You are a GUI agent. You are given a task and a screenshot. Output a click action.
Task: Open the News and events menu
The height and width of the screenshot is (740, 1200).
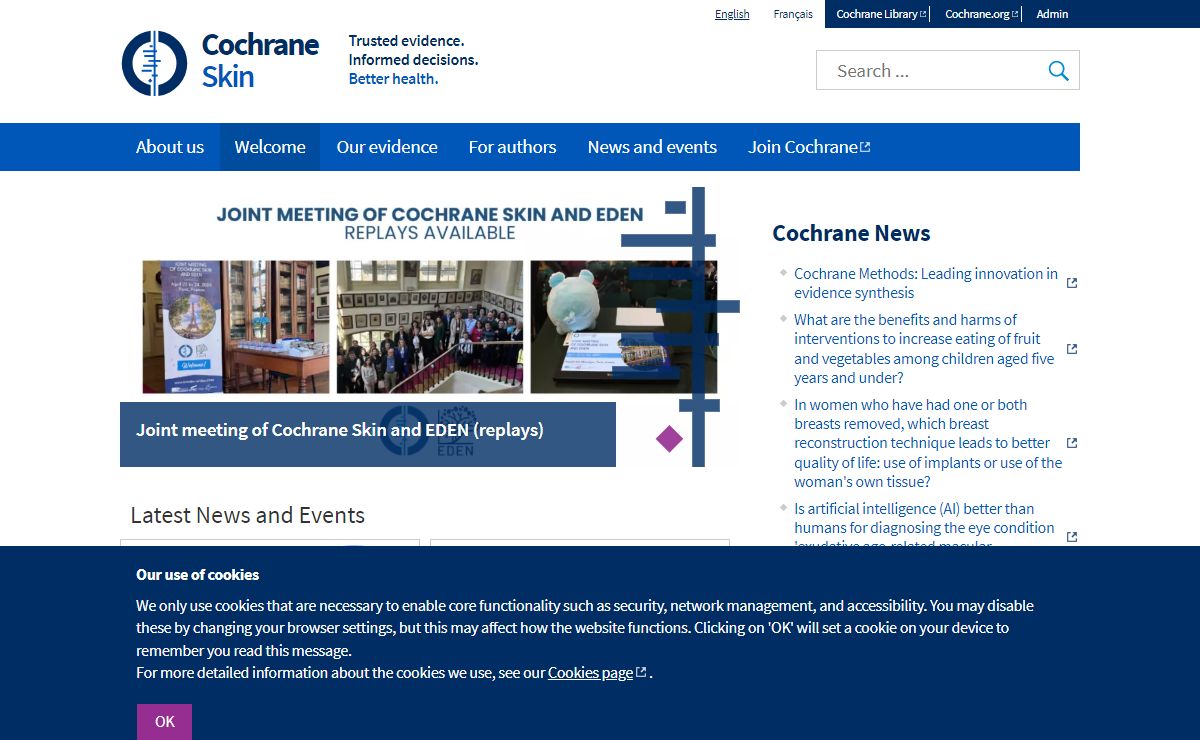pos(652,147)
